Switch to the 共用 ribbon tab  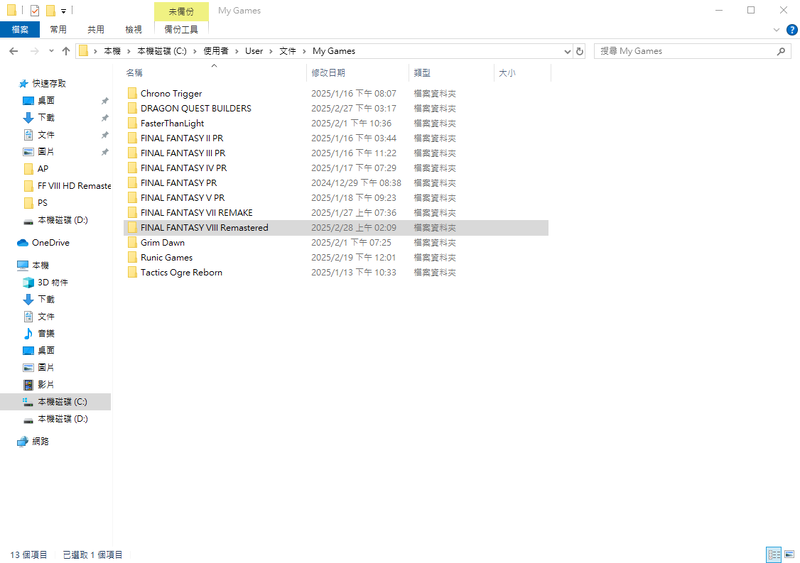point(96,30)
